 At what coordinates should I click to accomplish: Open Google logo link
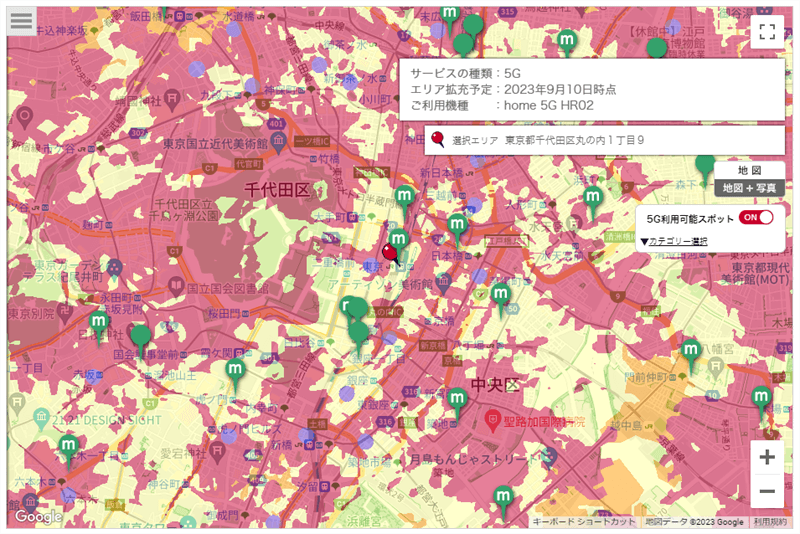click(x=38, y=517)
